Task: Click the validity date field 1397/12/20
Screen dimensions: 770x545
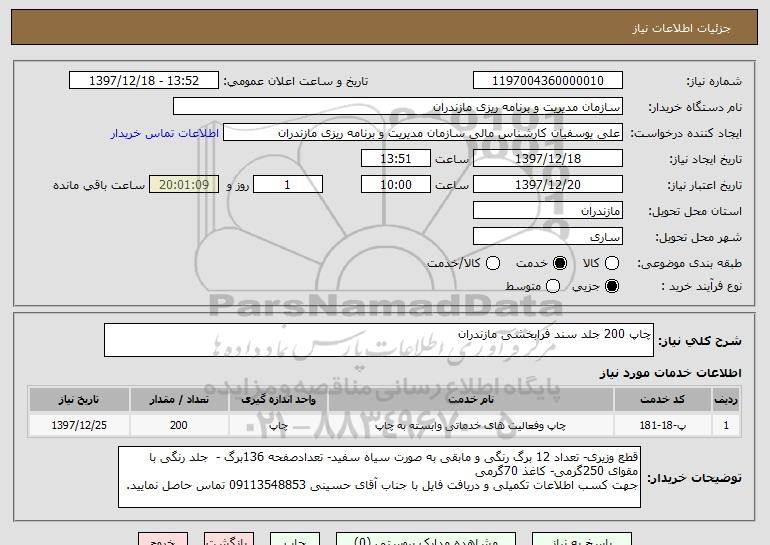Action: pyautogui.click(x=548, y=185)
